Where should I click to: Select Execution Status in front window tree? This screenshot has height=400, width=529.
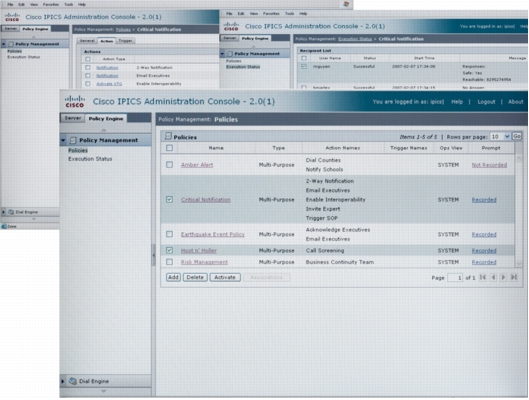90,159
